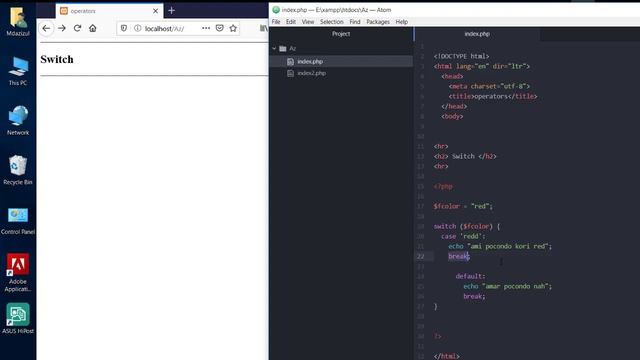
Task: Click the <h2> Switch </h2> line
Action: [465, 156]
